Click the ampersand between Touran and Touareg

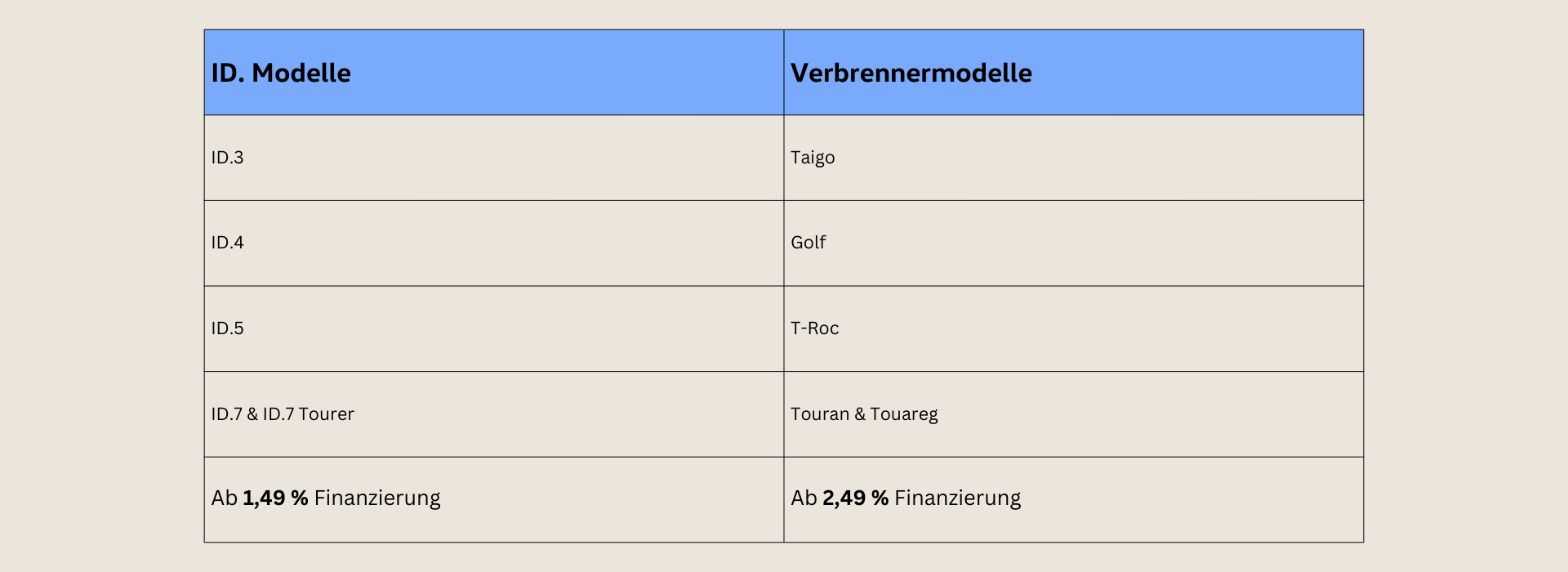pos(860,414)
